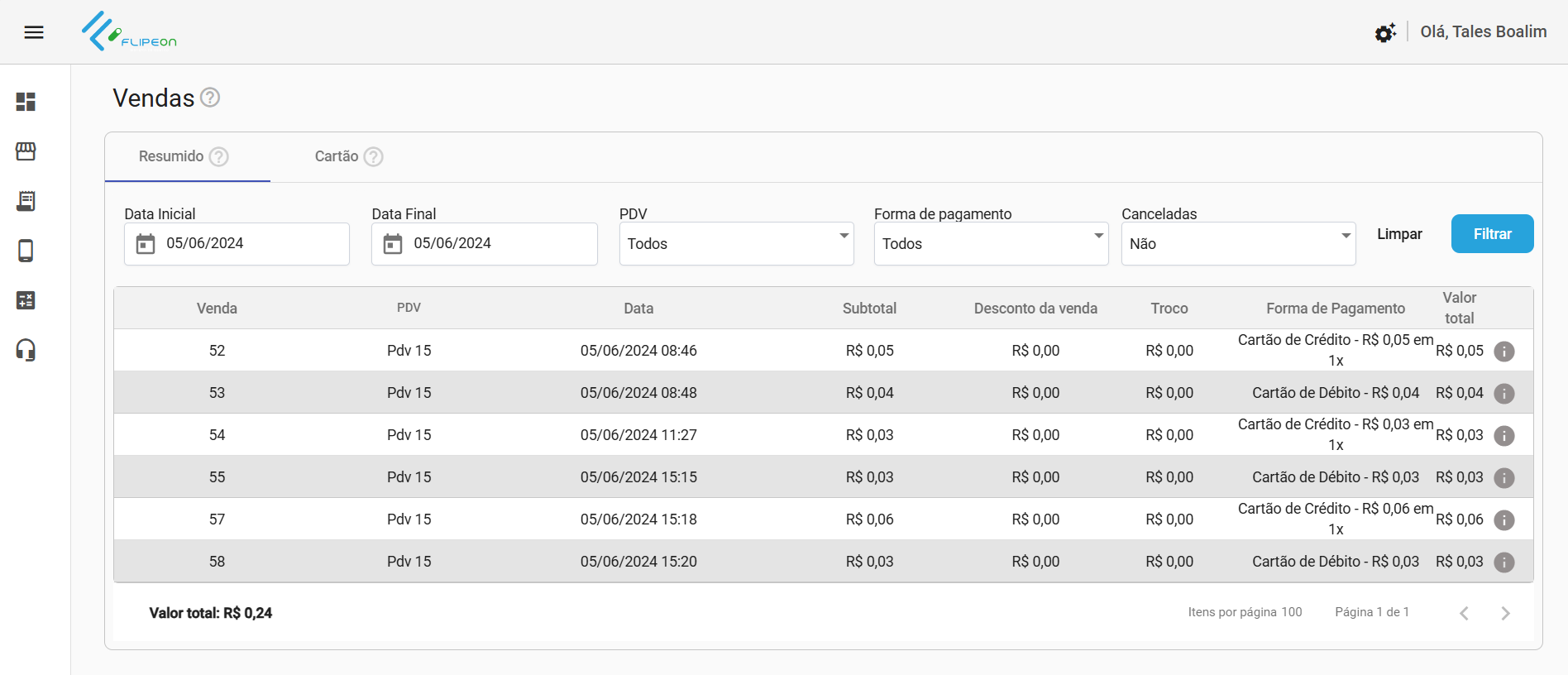Select the Resumido tab

pyautogui.click(x=171, y=156)
